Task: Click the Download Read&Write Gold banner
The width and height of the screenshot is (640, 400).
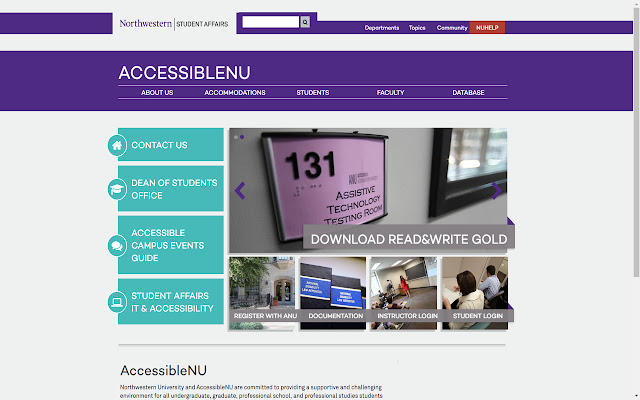Action: (x=409, y=237)
